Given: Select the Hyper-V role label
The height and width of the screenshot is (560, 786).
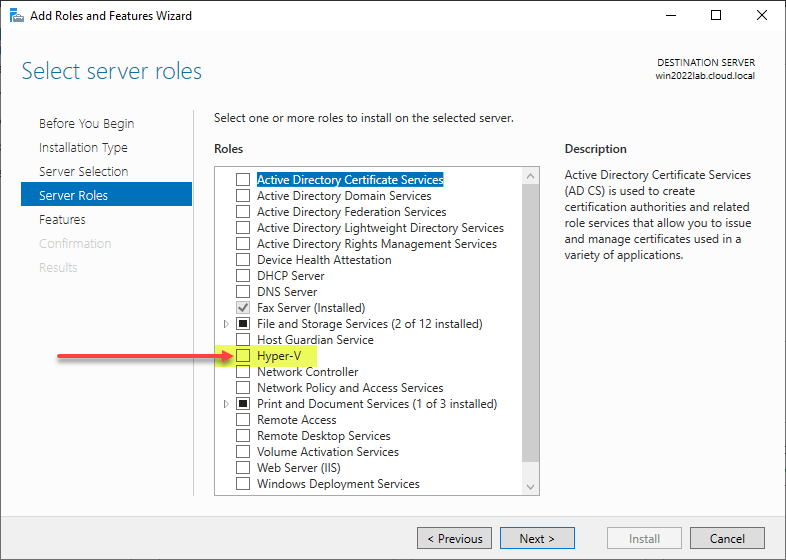Looking at the screenshot, I should (x=279, y=356).
